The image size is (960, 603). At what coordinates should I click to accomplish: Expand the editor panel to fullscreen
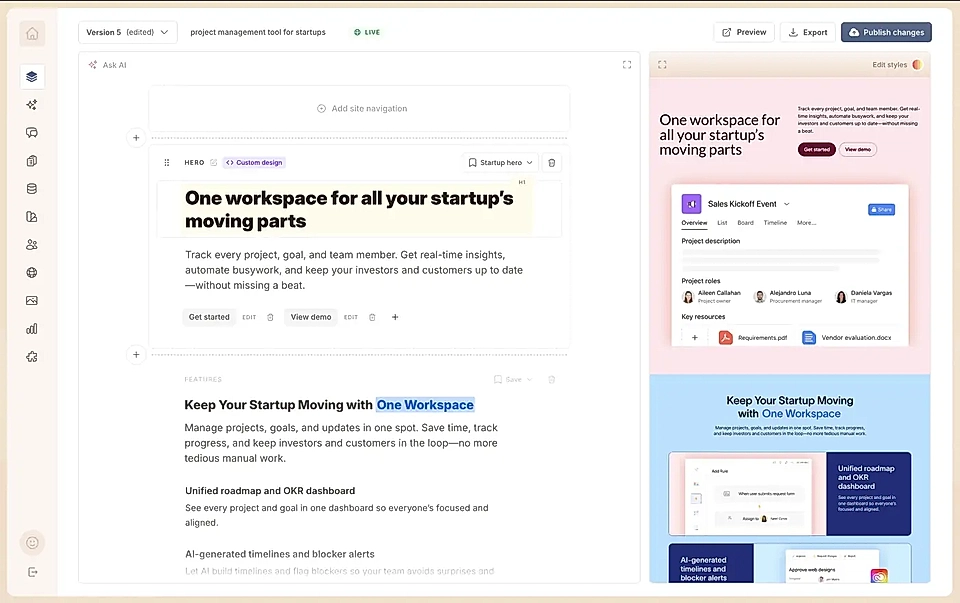pyautogui.click(x=627, y=65)
